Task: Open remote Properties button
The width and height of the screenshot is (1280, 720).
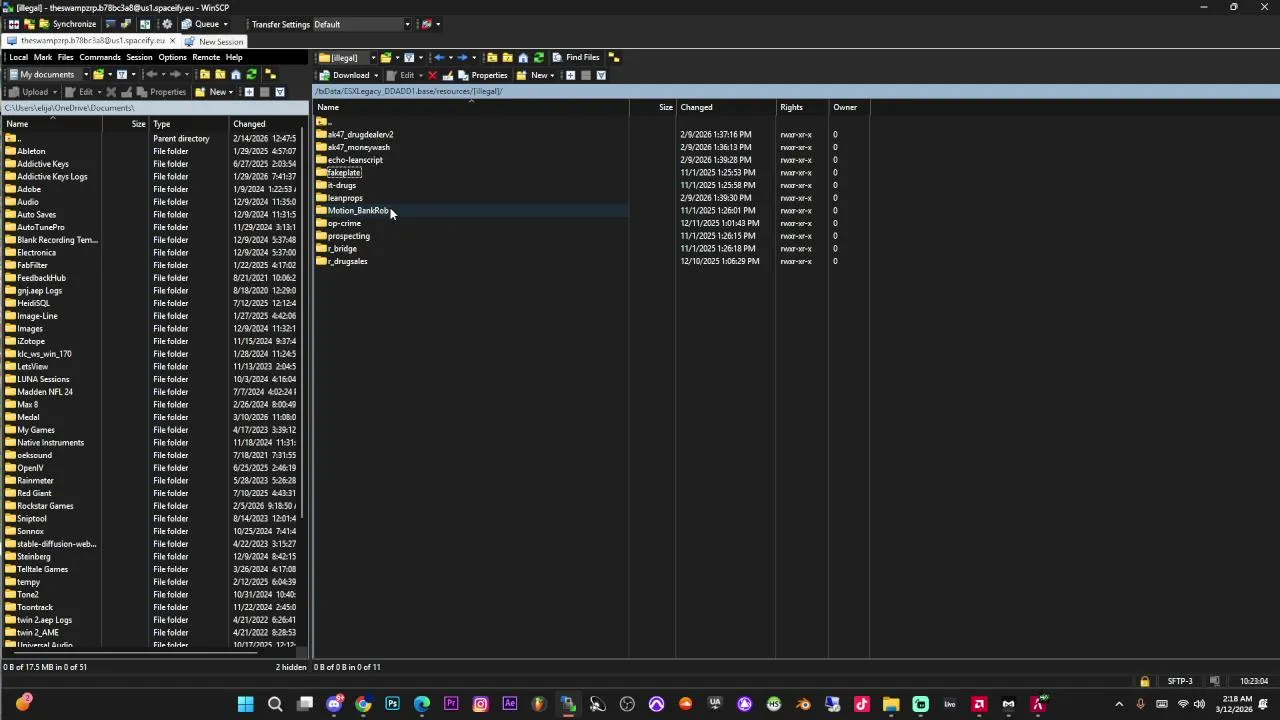Action: click(483, 75)
